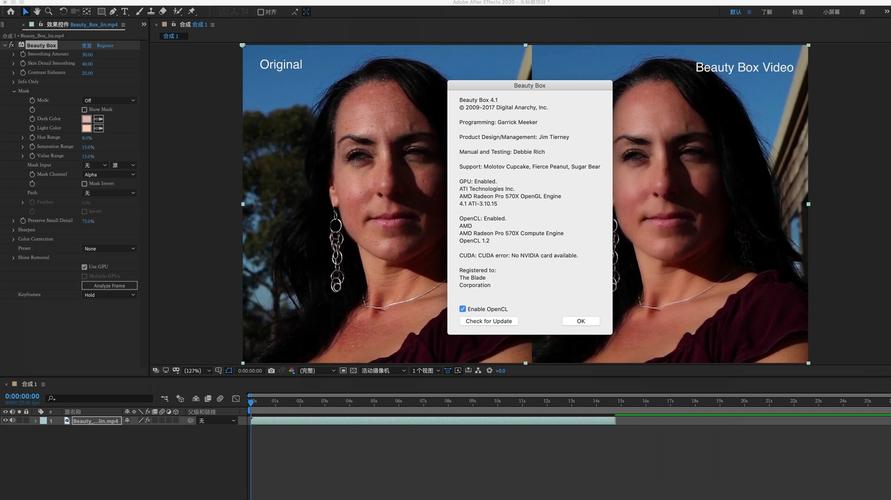The height and width of the screenshot is (500, 891).
Task: Toggle frame blending icon in timeline
Action: [208, 399]
